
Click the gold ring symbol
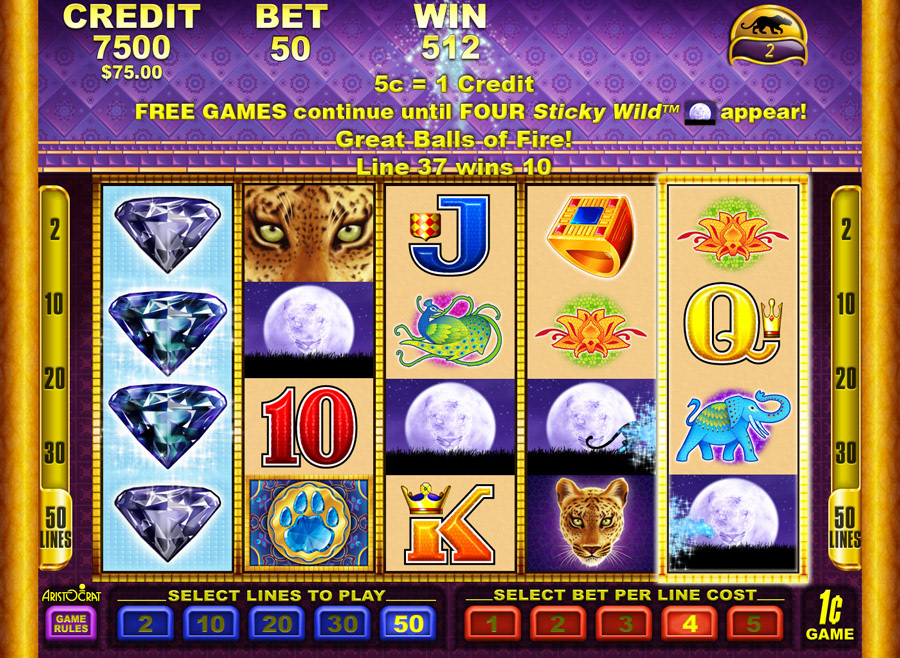[590, 236]
